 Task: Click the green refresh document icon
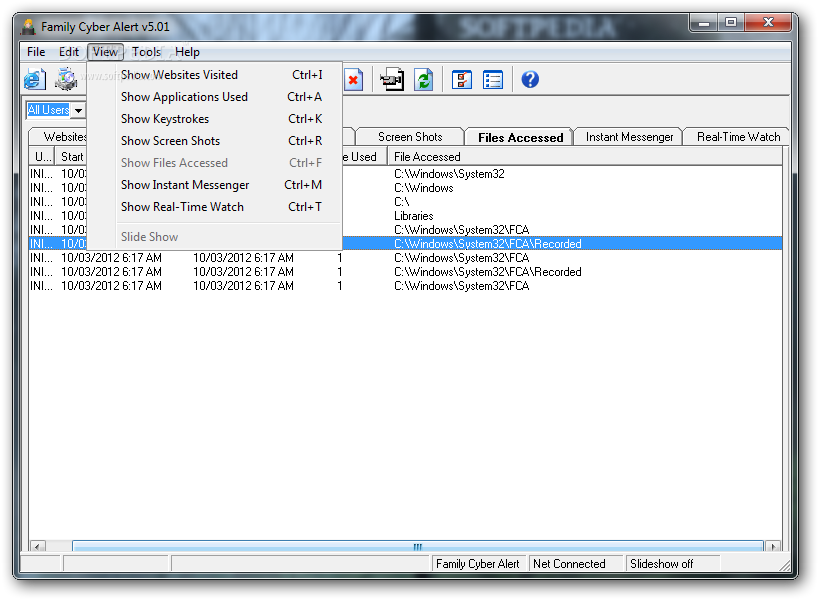coord(424,80)
